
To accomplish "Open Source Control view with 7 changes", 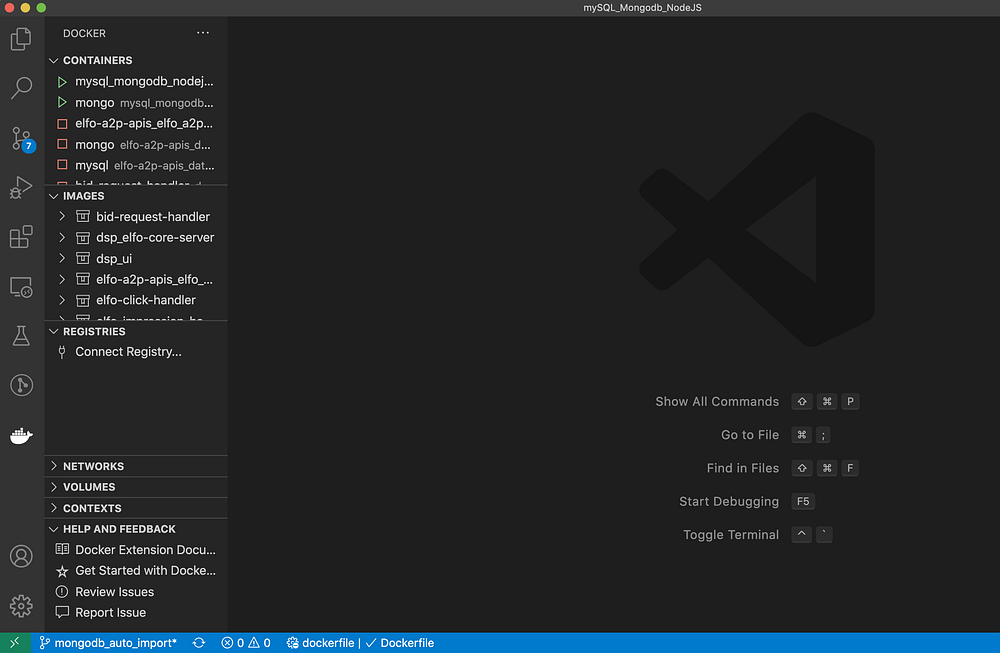I will [x=22, y=138].
